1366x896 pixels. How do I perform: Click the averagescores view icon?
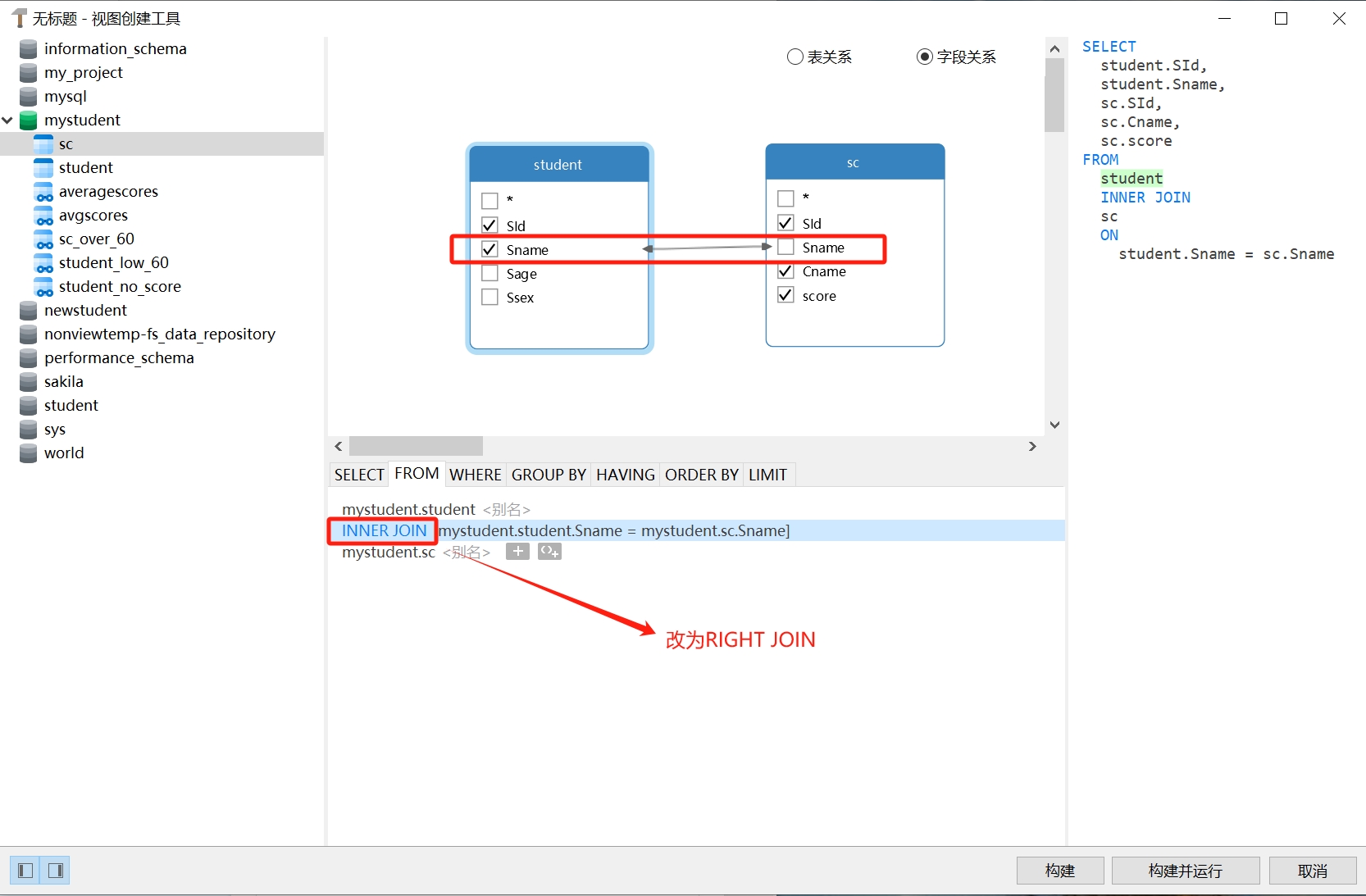pos(43,192)
